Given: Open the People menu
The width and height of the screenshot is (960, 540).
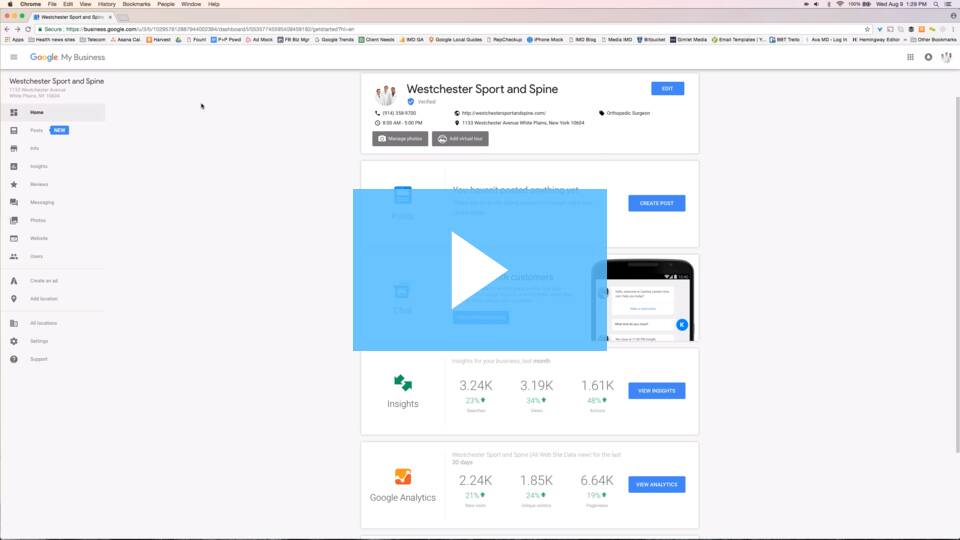Looking at the screenshot, I should point(165,4).
